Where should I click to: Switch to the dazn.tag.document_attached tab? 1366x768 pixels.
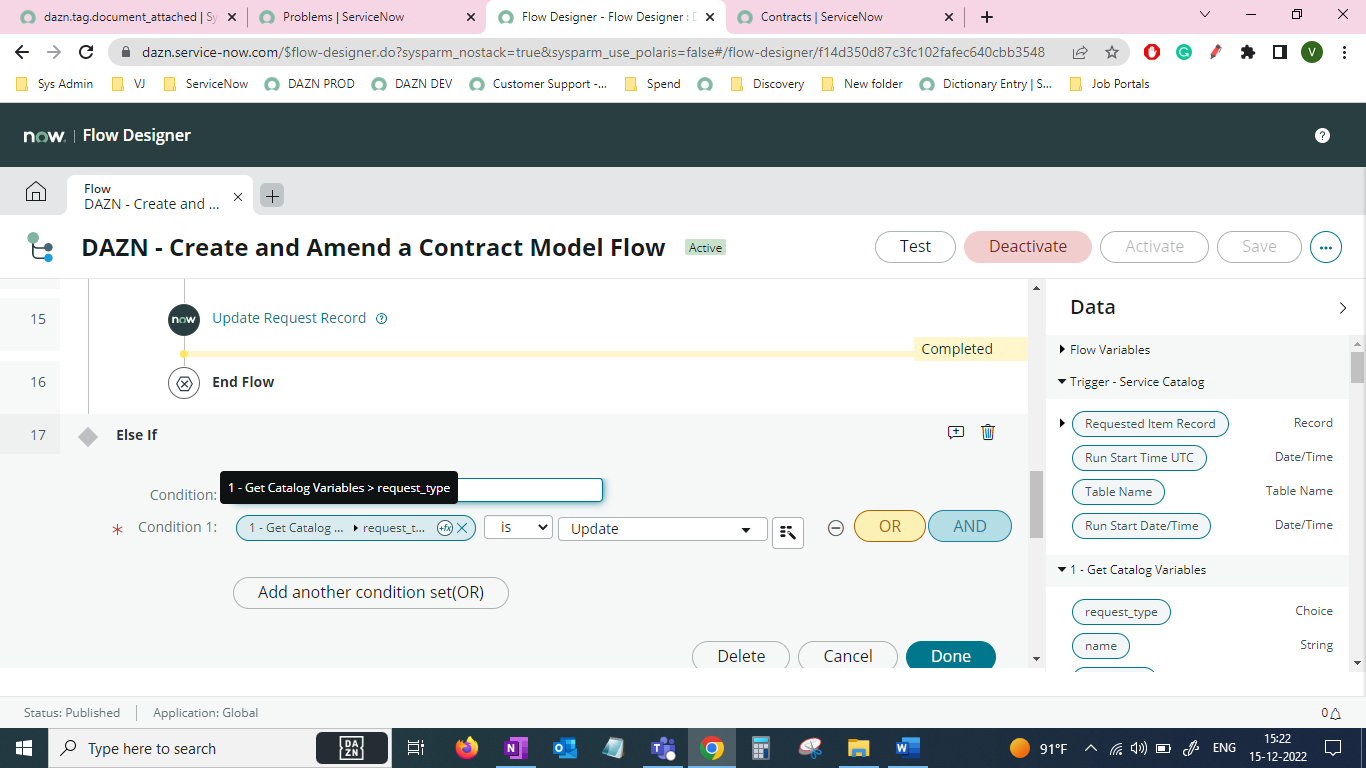coord(127,17)
